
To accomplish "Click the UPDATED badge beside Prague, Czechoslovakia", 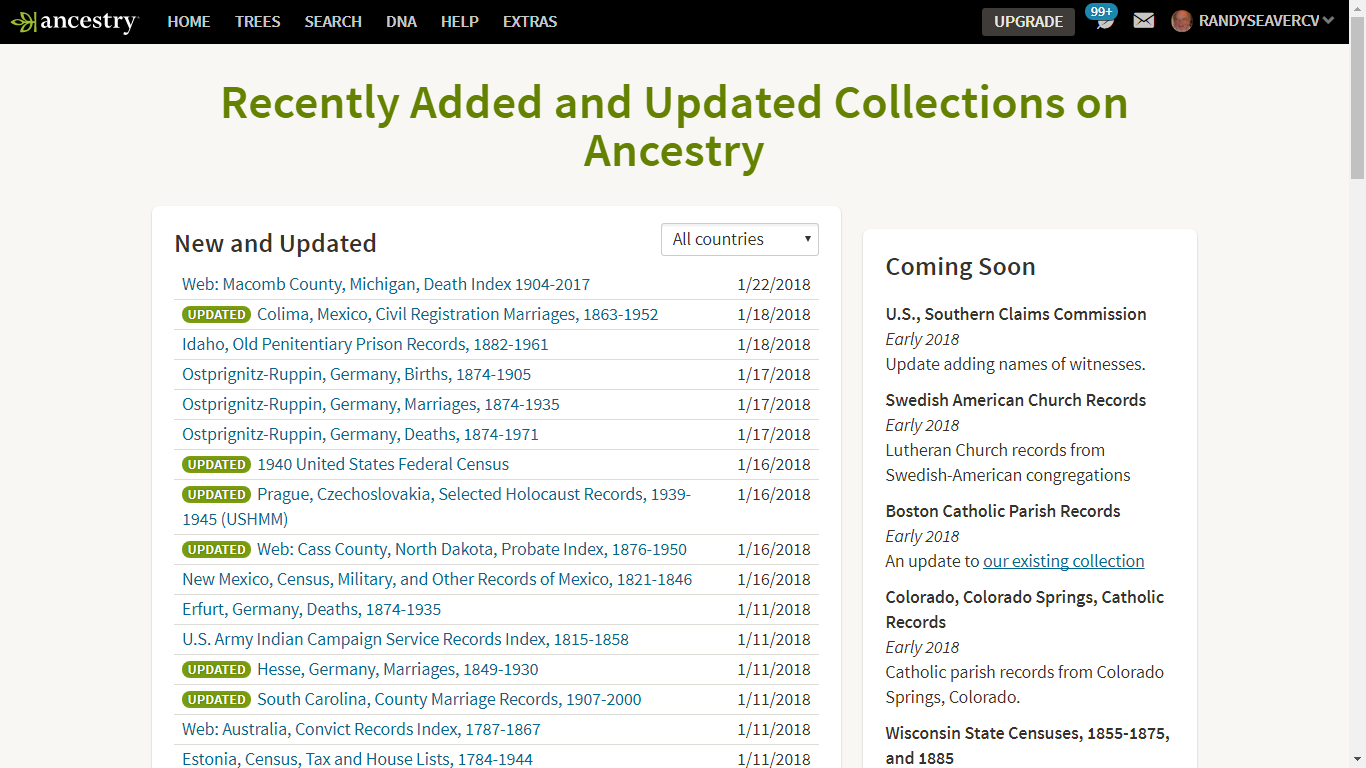I will (x=216, y=494).
